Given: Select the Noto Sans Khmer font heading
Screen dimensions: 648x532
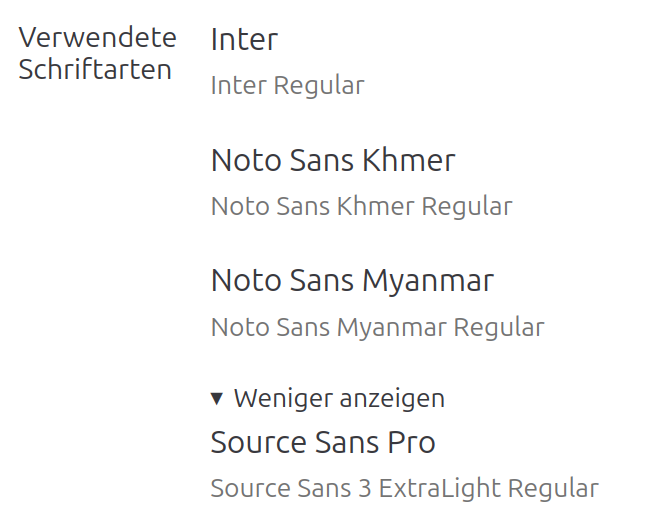Looking at the screenshot, I should [x=333, y=160].
